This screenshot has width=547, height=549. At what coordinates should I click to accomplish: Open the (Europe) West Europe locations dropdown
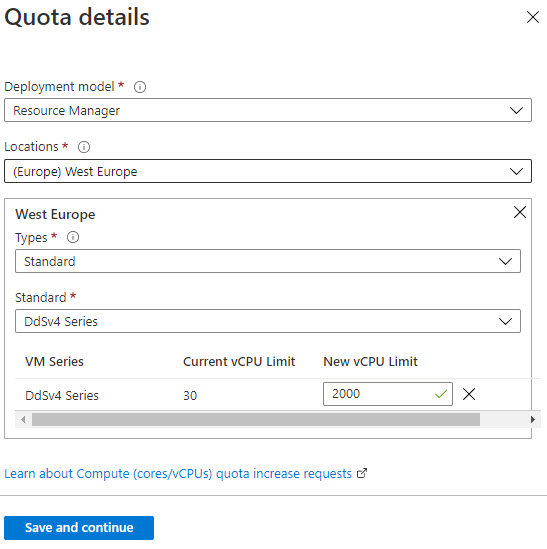[x=268, y=171]
